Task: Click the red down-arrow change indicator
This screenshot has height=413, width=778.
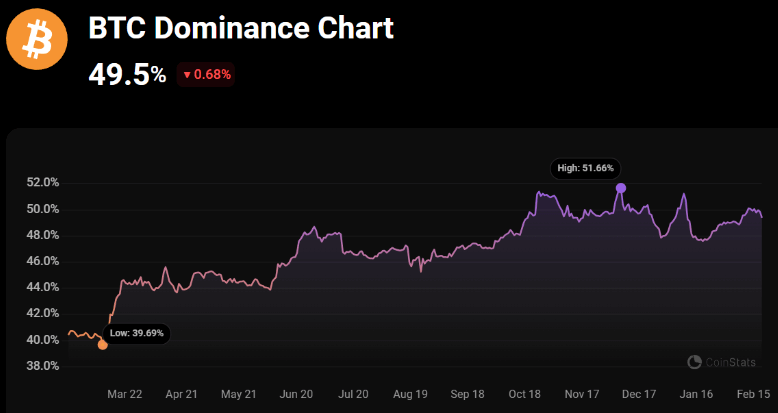Action: 187,74
